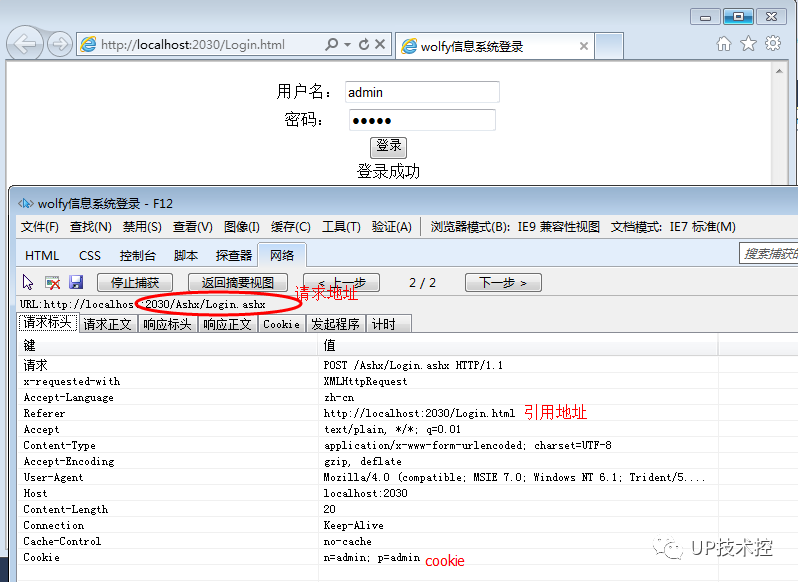
Task: Select the 响应标头 tab
Action: coord(167,324)
